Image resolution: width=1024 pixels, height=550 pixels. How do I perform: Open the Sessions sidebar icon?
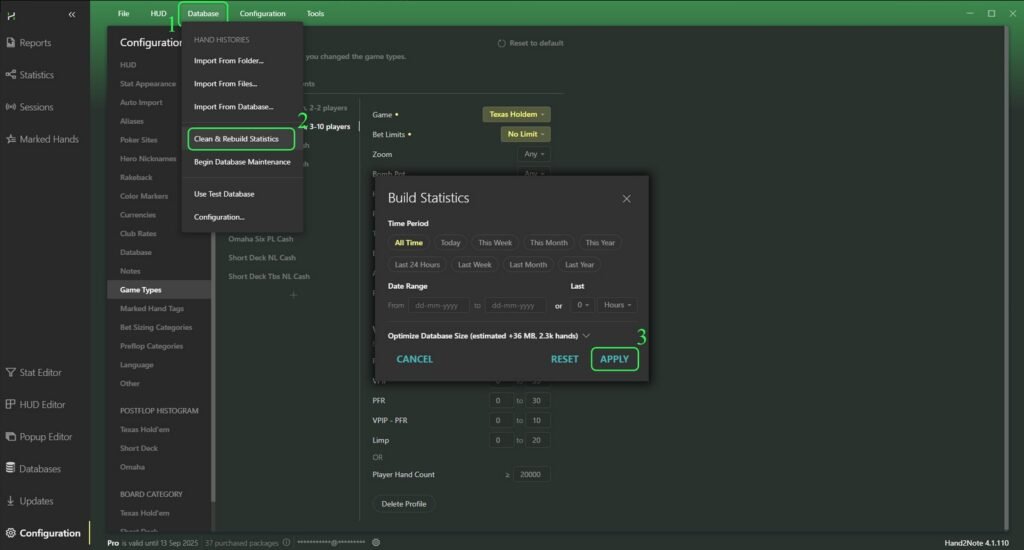click(11, 107)
